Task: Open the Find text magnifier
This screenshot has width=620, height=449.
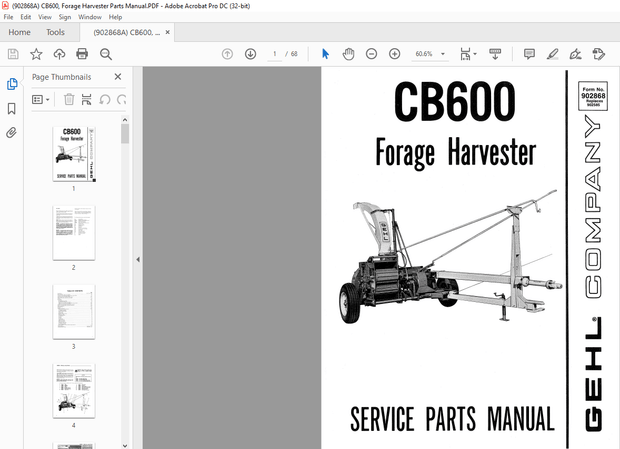Action: 106,54
